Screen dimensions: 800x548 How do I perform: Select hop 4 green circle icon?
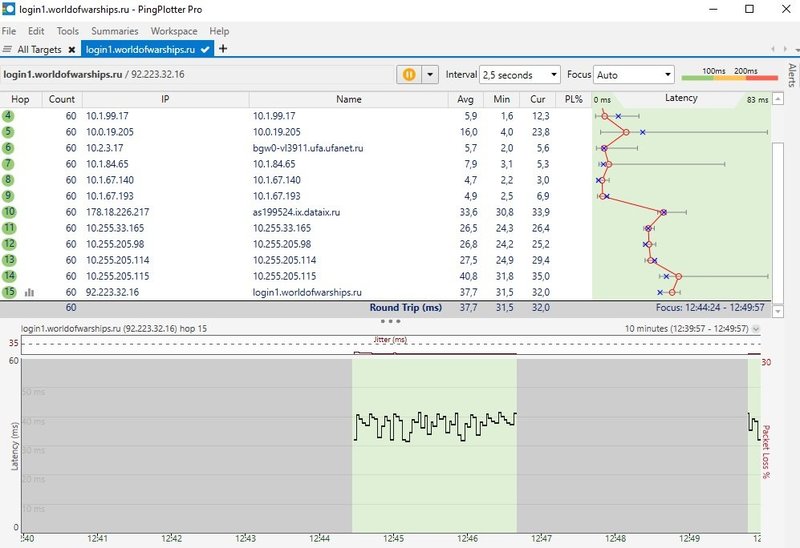coord(8,116)
